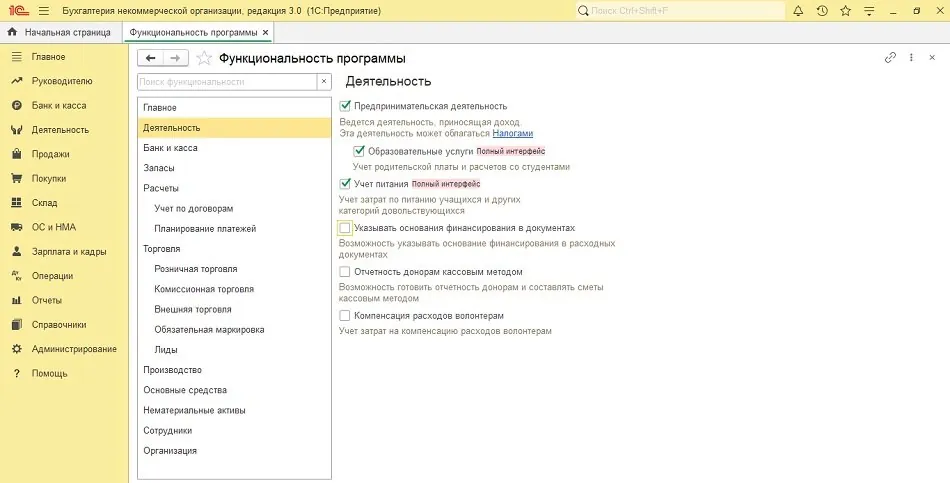950x483 pixels.
Task: Click the global Поиск Ctrl+Shift+F field
Action: coord(680,11)
